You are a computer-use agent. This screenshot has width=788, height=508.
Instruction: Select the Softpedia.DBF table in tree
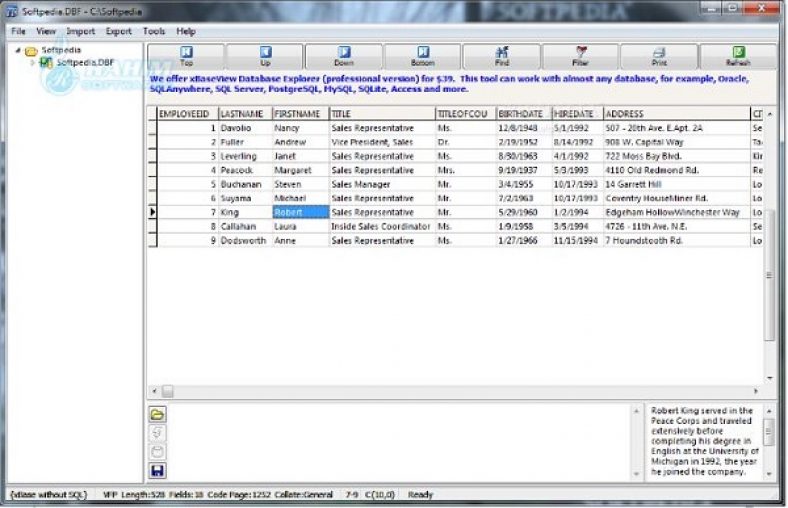(84, 62)
